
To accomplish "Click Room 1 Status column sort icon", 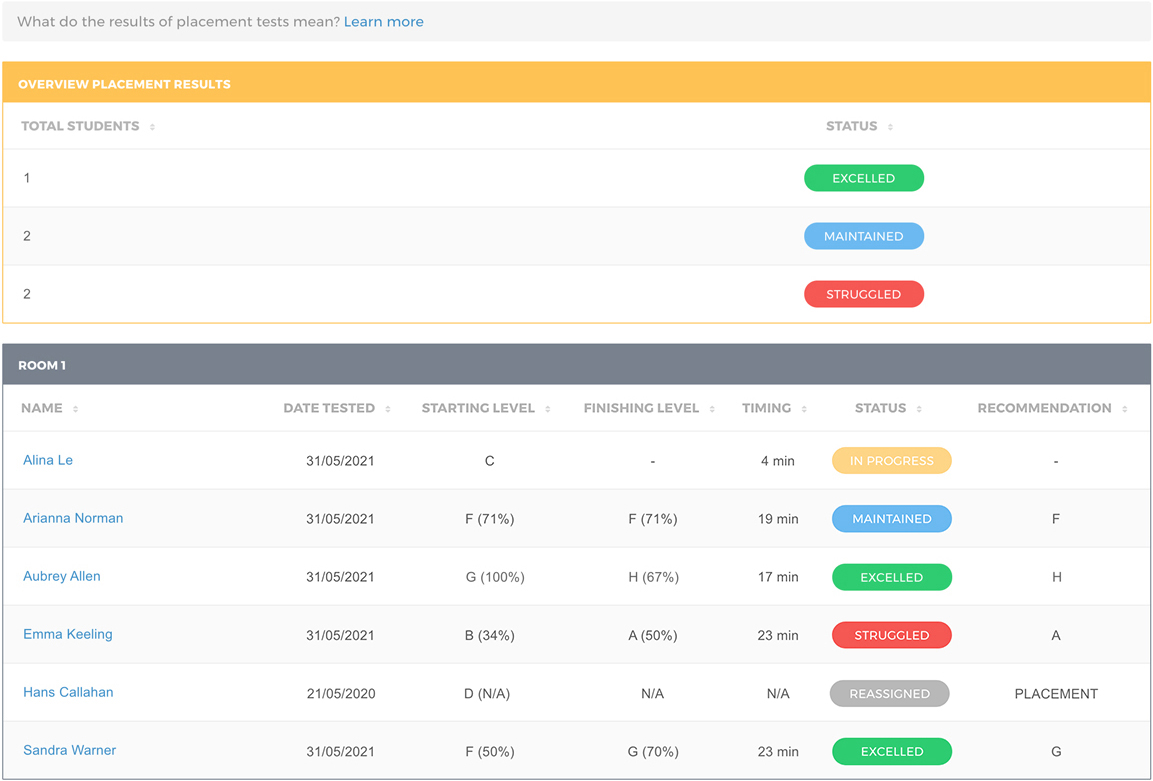I will [x=919, y=409].
